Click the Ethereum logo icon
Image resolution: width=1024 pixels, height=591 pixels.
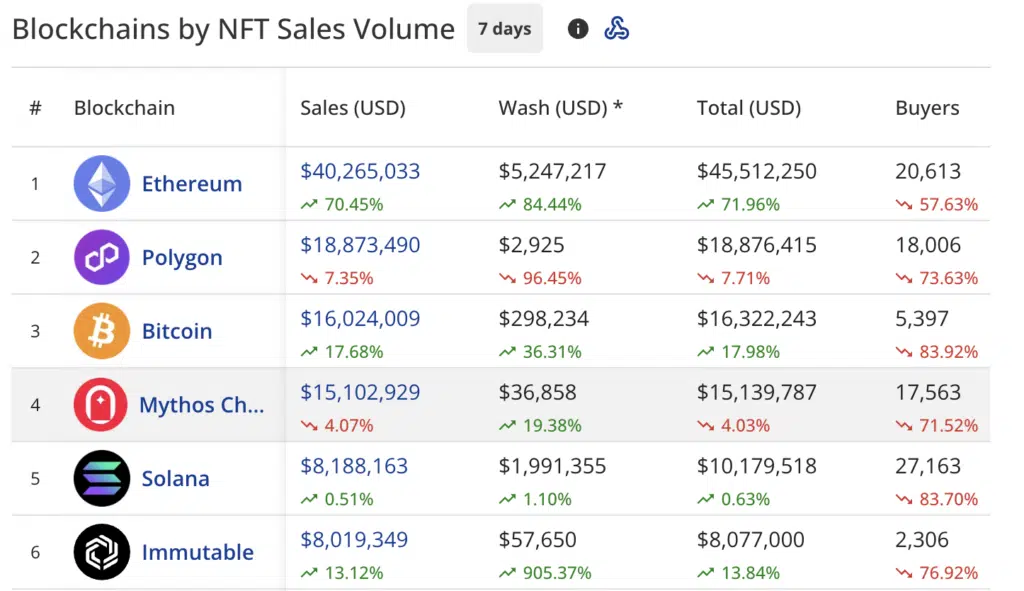click(x=102, y=184)
